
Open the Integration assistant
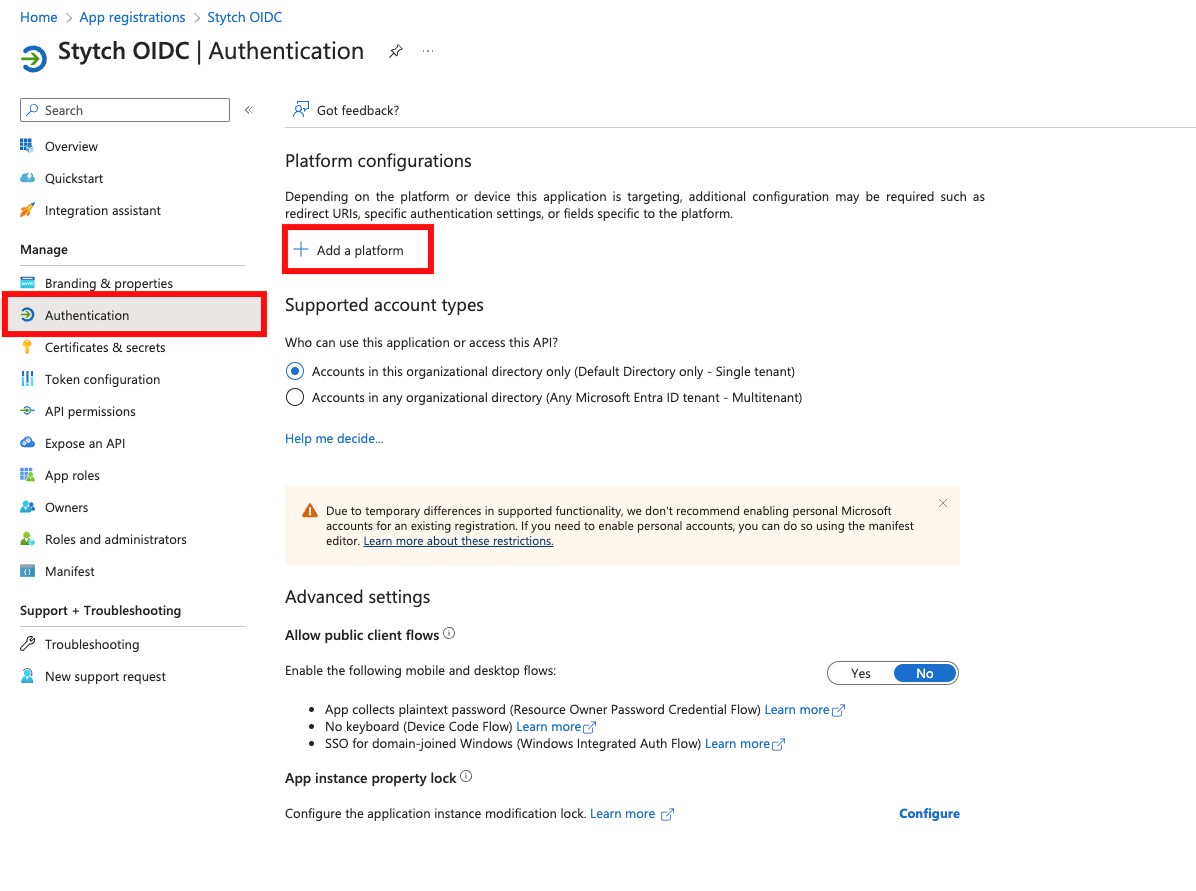(x=103, y=210)
